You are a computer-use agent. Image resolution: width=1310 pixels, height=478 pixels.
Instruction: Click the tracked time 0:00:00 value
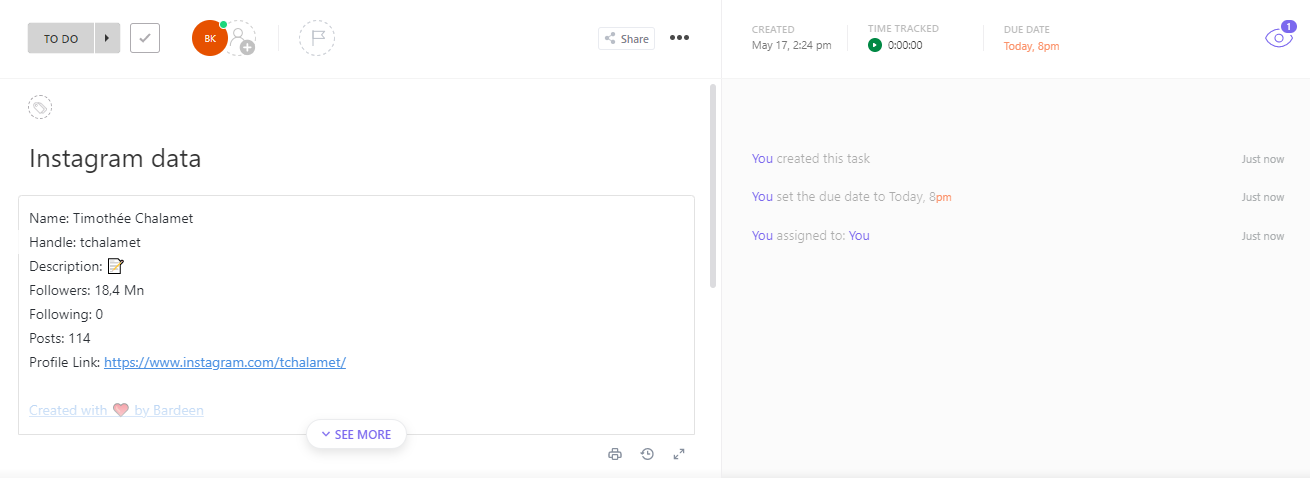pos(905,45)
